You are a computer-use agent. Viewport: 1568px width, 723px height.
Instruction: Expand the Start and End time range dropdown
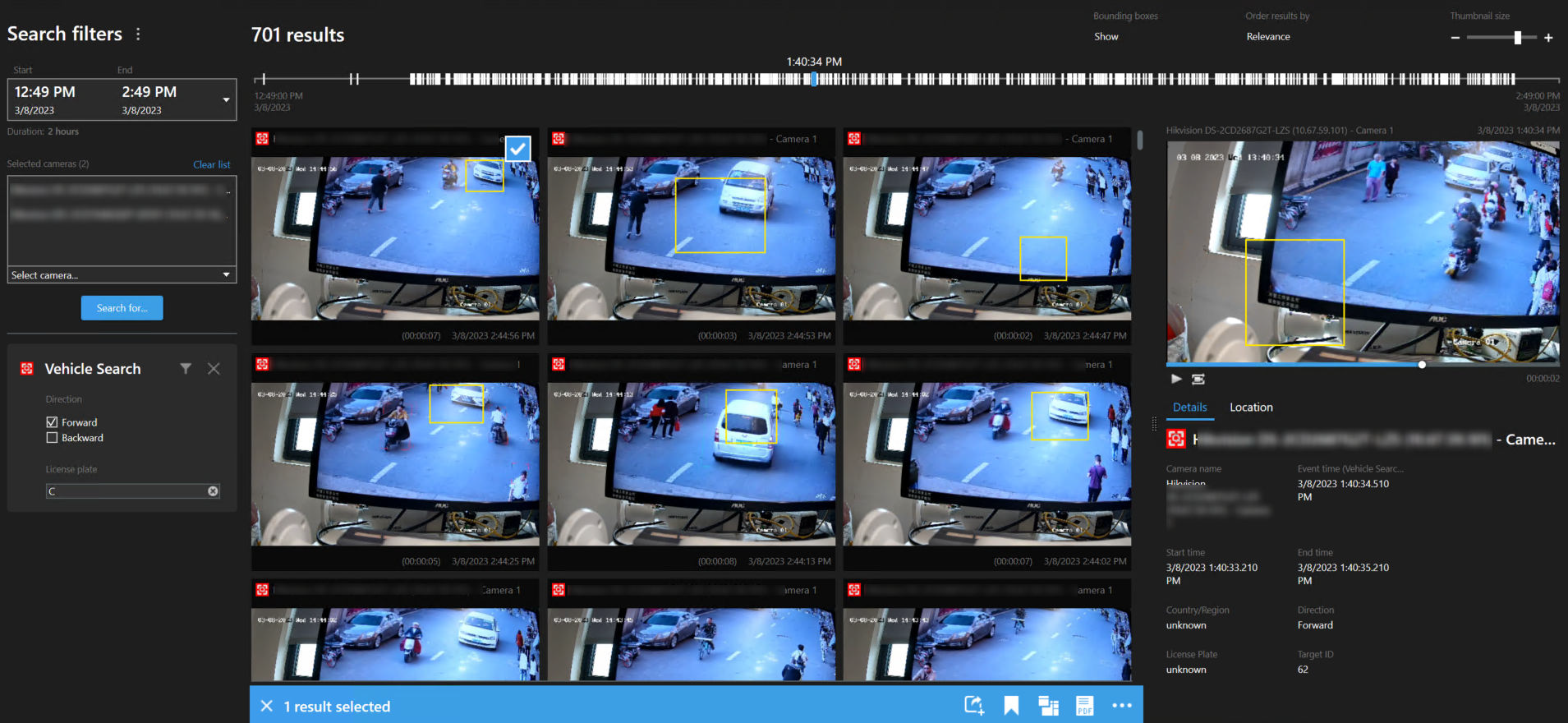click(226, 100)
